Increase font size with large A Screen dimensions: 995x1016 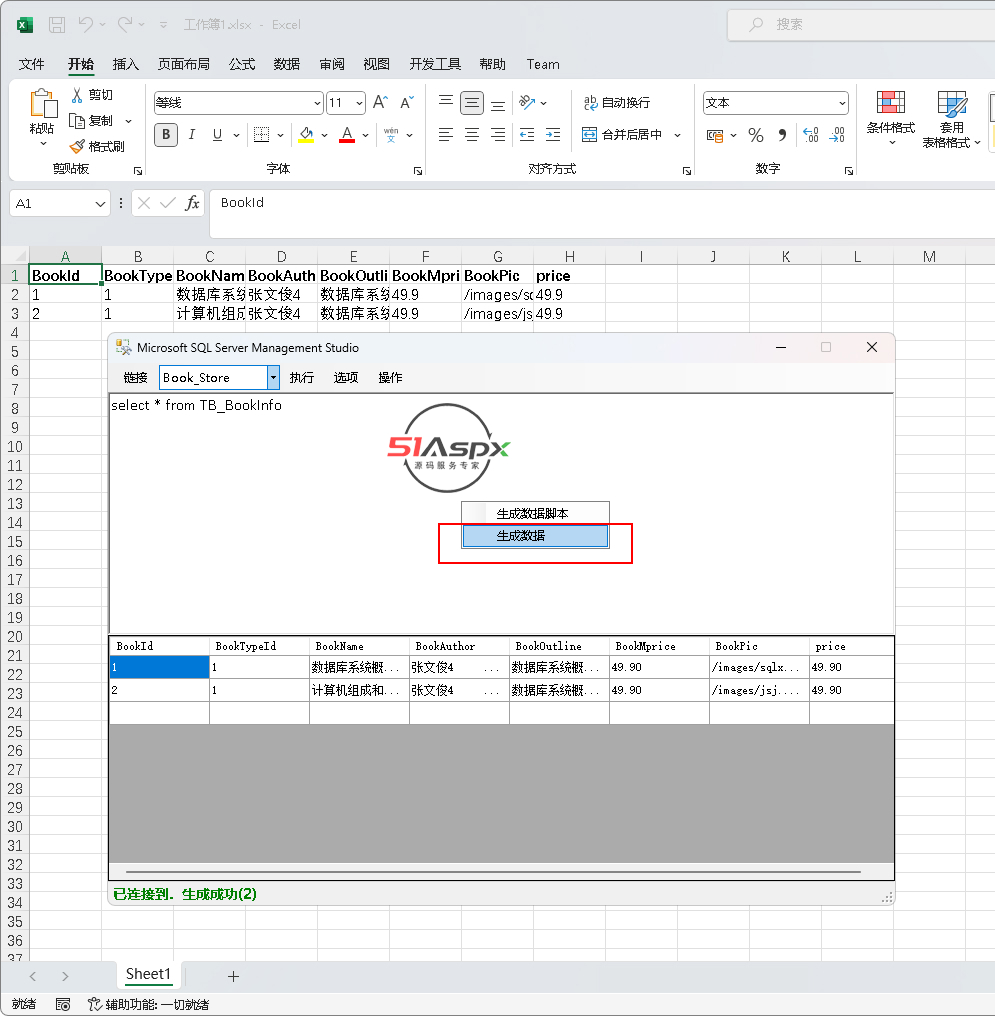click(x=380, y=102)
